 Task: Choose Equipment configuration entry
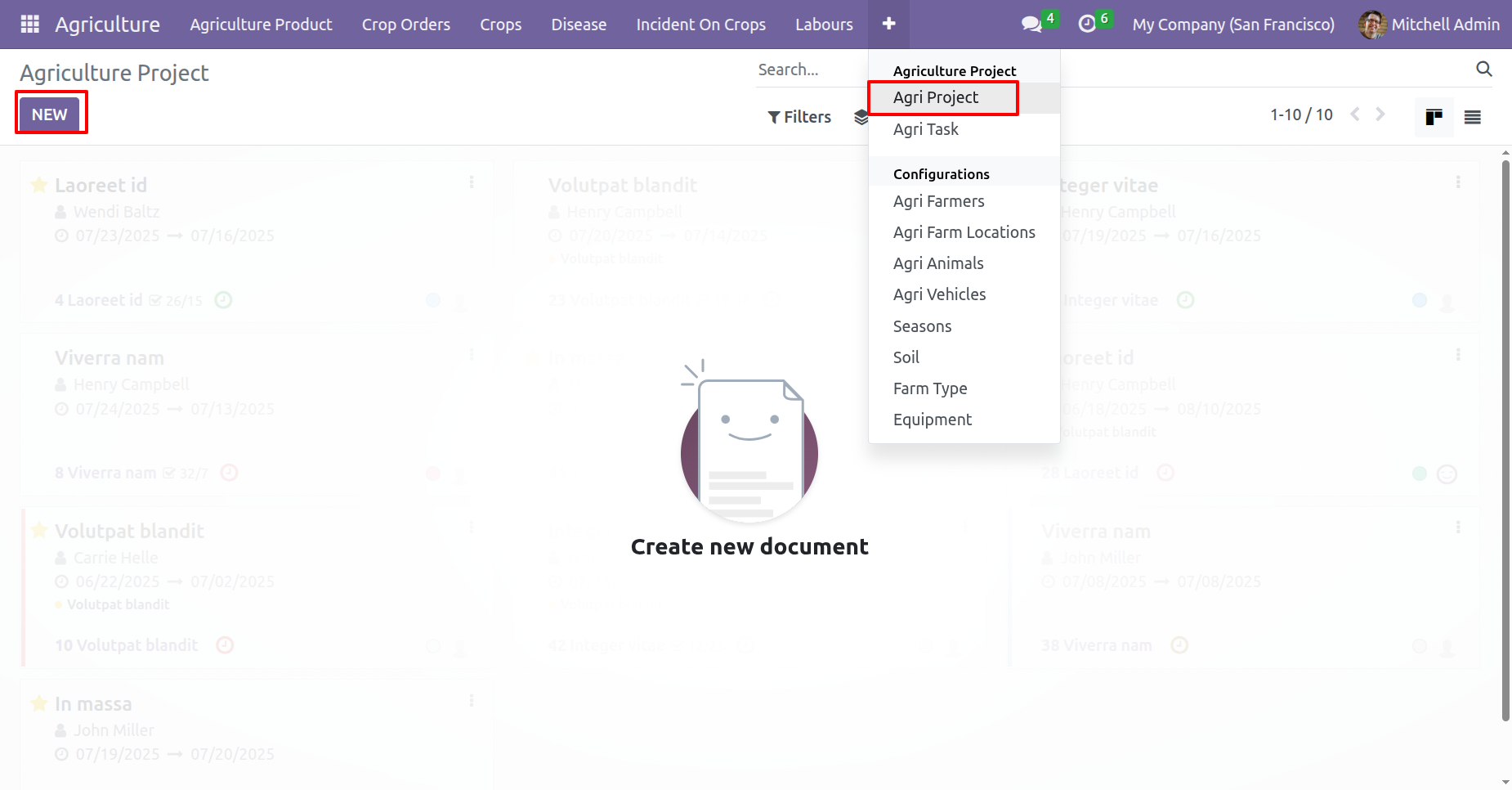click(964, 420)
